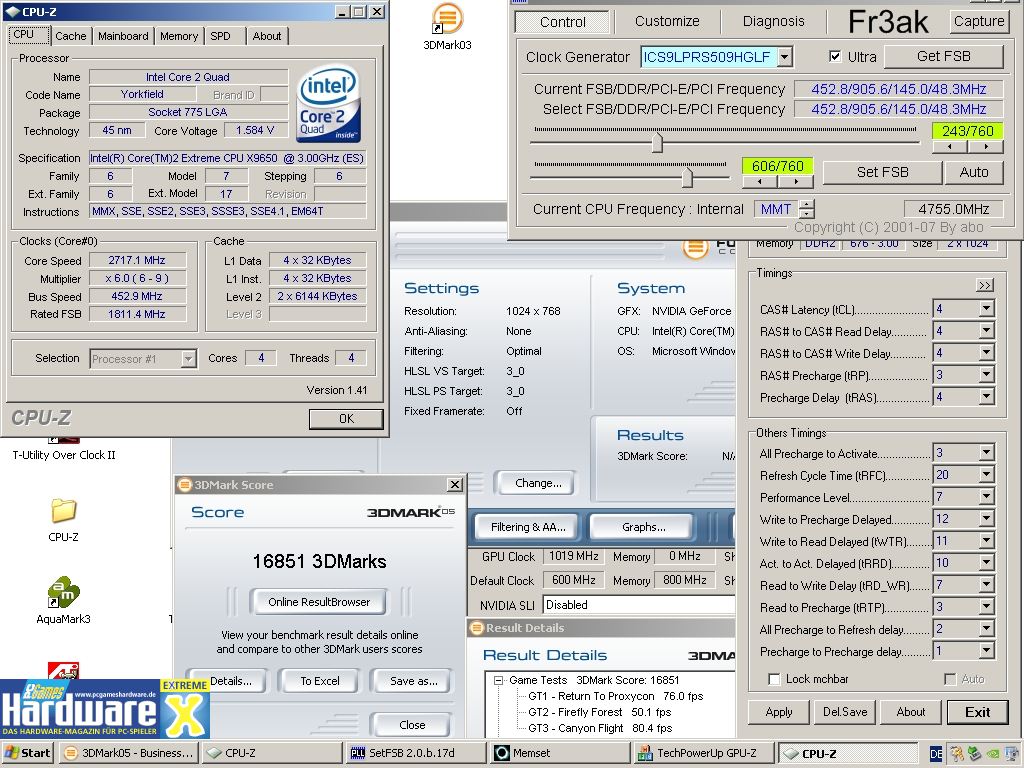This screenshot has height=768, width=1024.
Task: Click the Get FSB button
Action: click(x=943, y=56)
